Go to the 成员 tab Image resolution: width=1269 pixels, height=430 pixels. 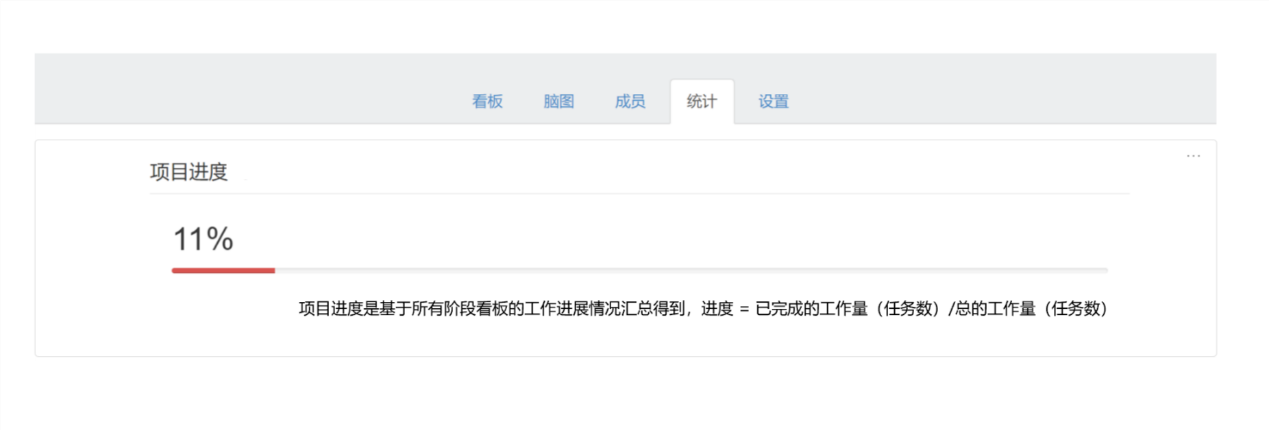coord(630,101)
